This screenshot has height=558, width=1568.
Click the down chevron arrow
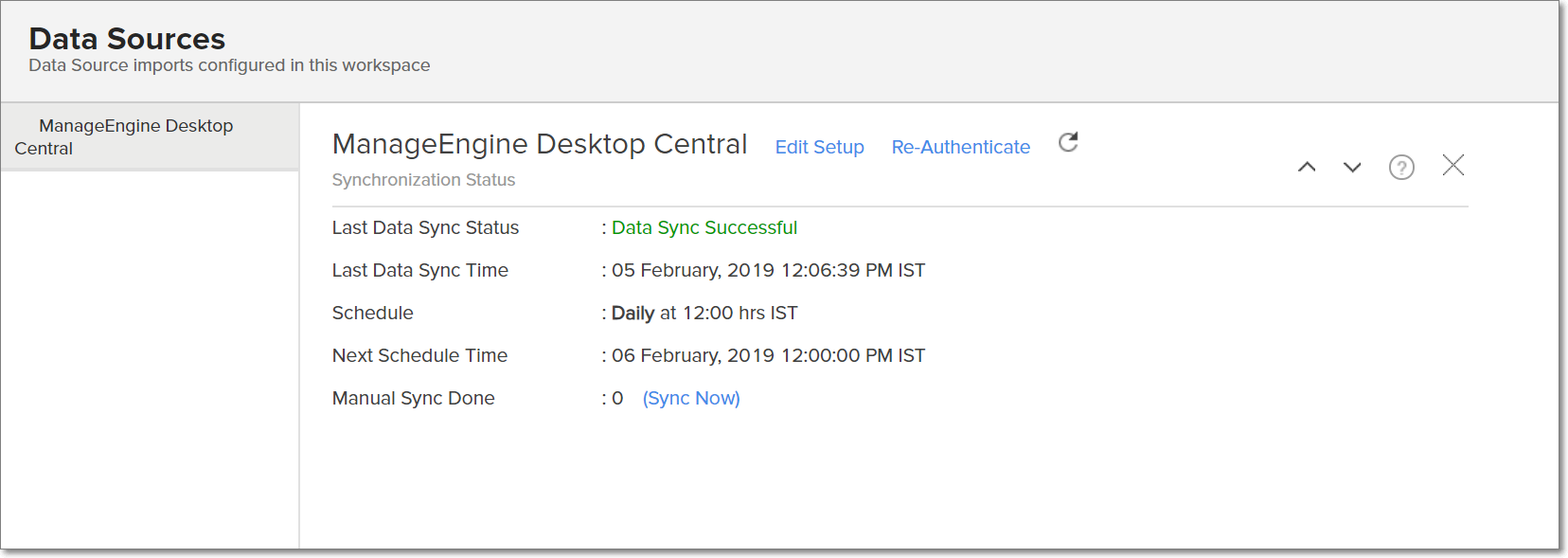(1352, 167)
